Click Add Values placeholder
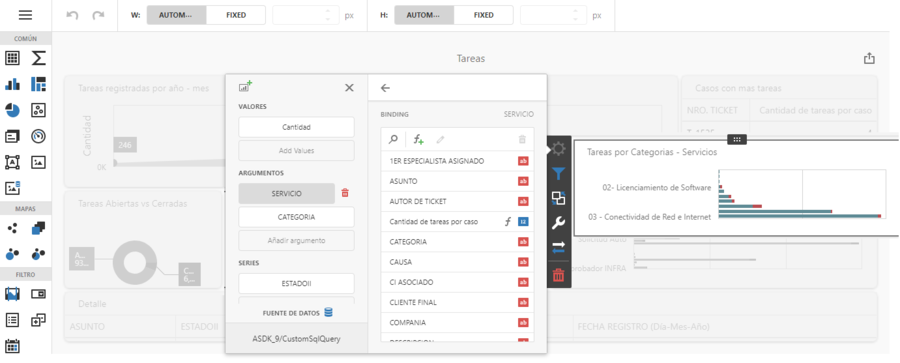 (296, 150)
